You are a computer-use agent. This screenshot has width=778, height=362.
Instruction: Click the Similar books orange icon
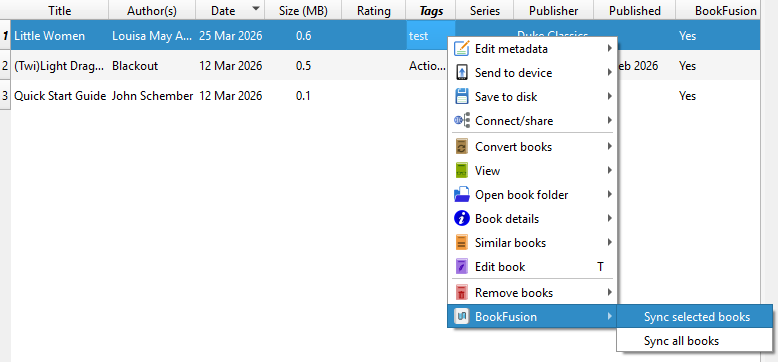coord(461,242)
